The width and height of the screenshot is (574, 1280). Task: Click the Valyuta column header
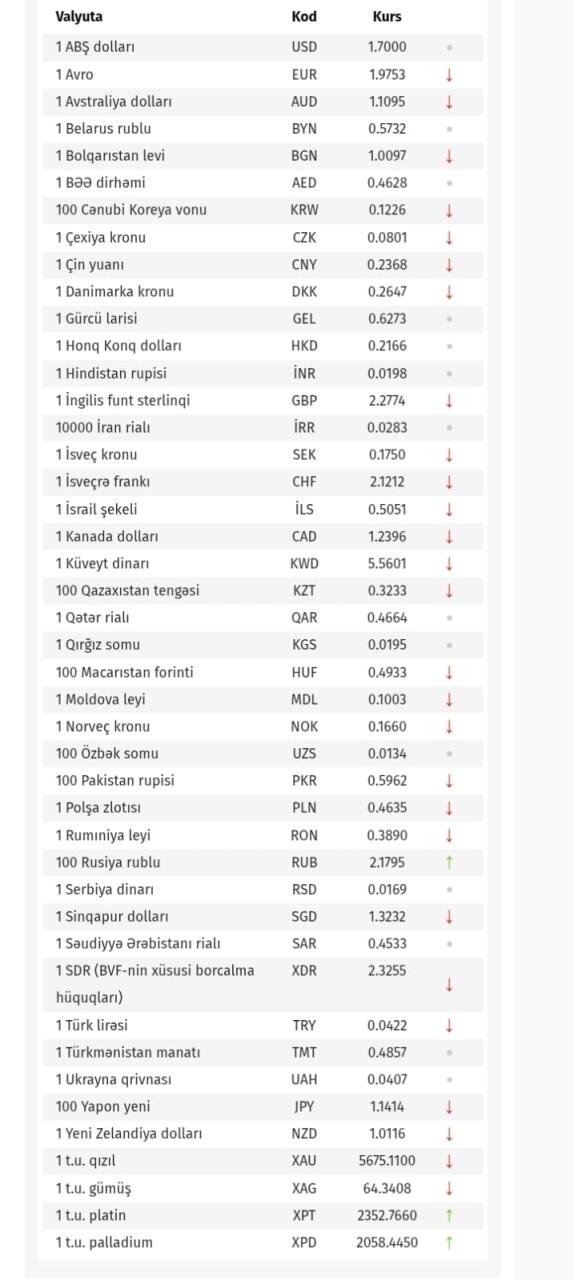[x=79, y=17]
